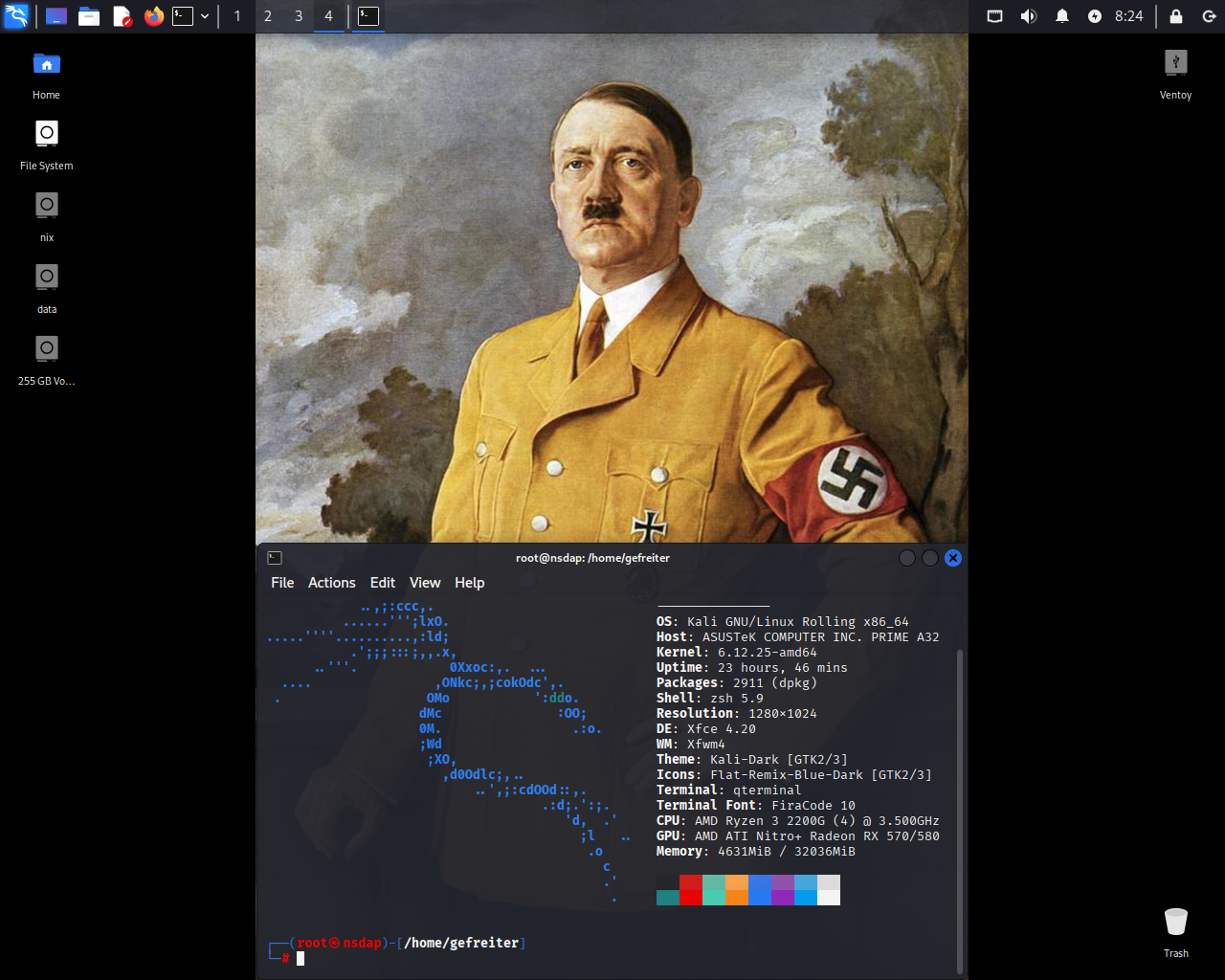Switch to workspace 3
The image size is (1225, 980).
point(299,16)
